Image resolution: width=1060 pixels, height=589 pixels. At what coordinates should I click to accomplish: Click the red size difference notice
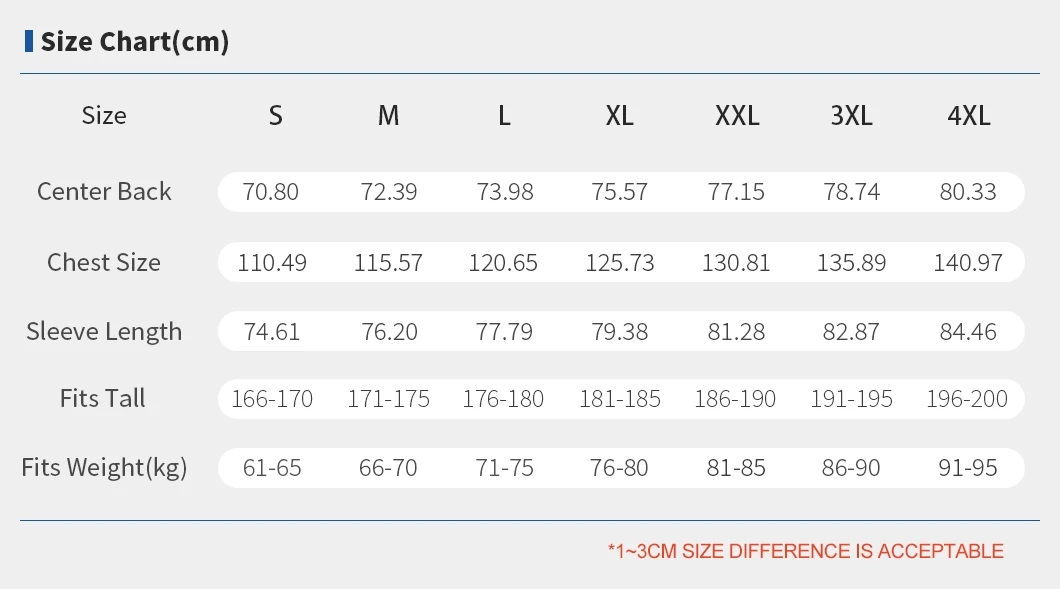click(805, 551)
